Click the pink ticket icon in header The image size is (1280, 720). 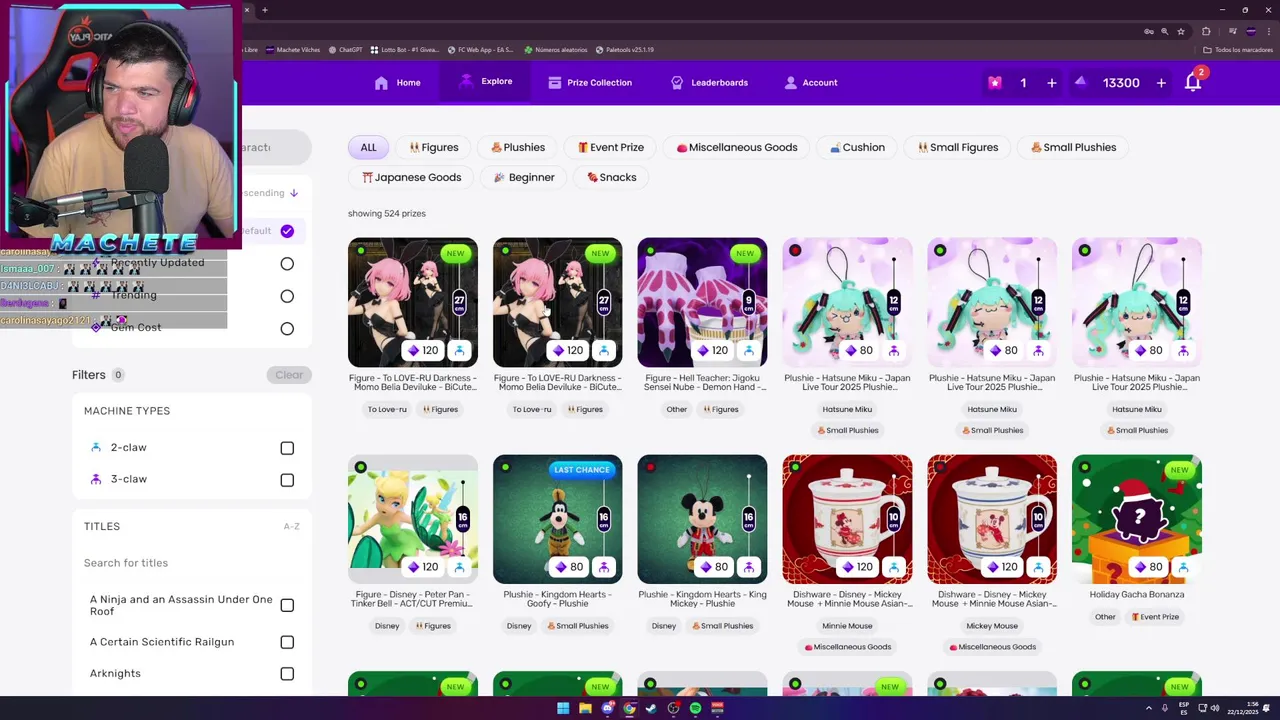(x=995, y=83)
